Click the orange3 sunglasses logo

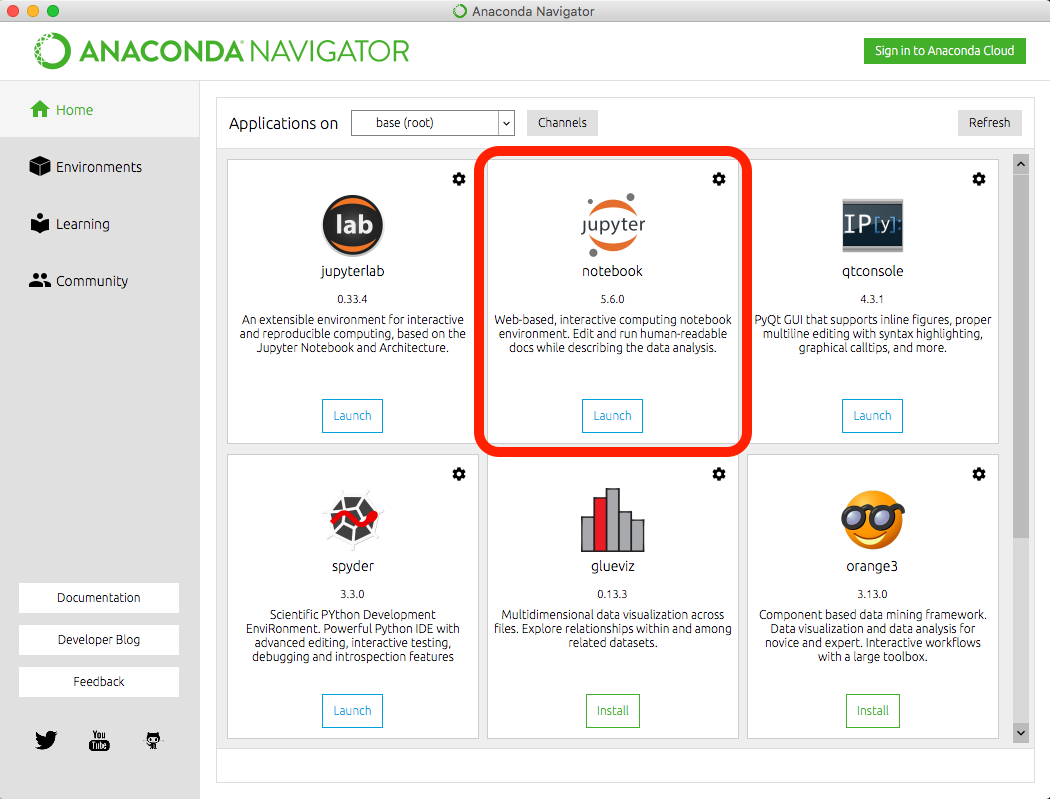pyautogui.click(x=872, y=520)
